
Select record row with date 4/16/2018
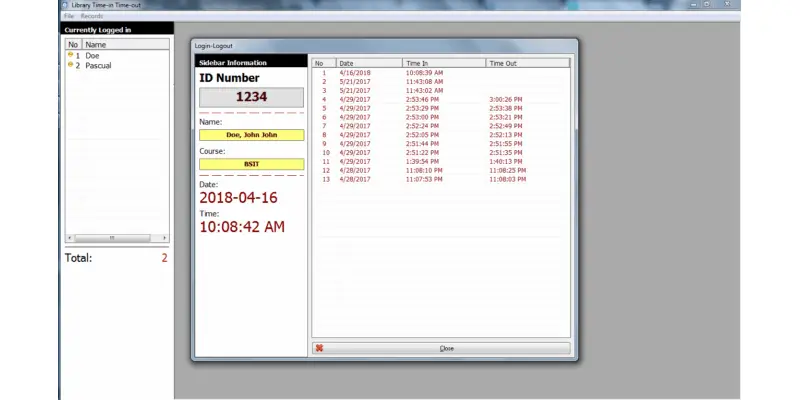tap(441, 73)
